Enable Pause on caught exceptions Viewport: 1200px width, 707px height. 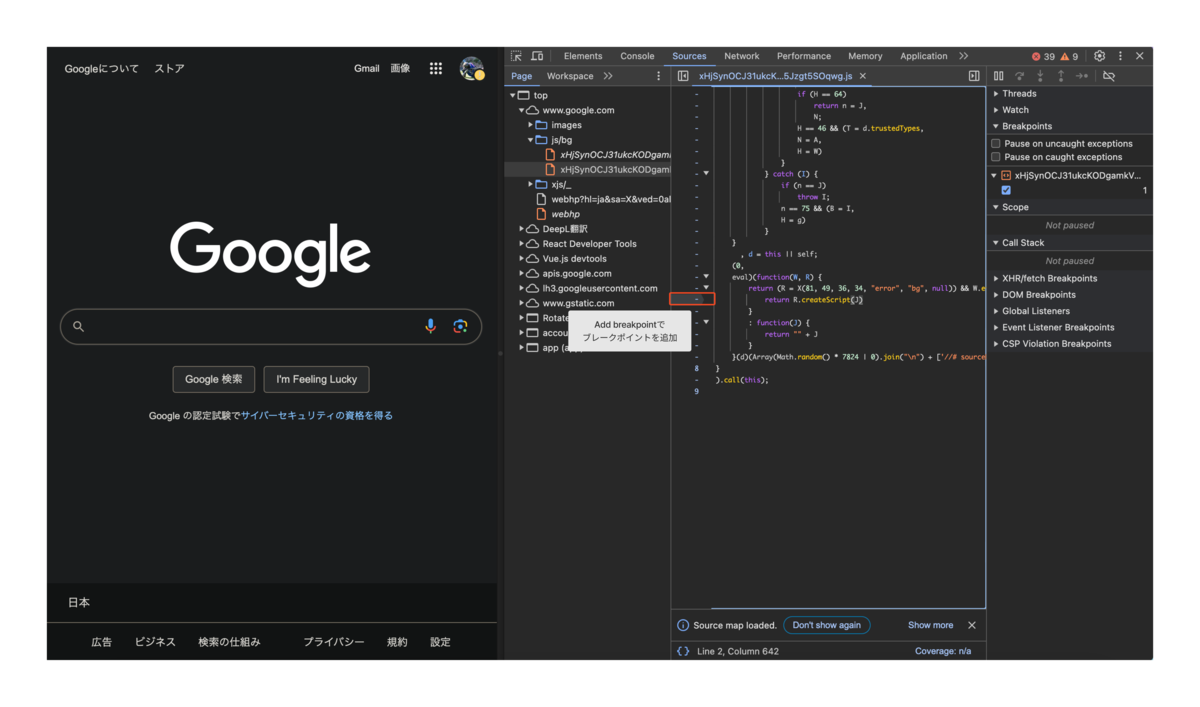coord(996,157)
